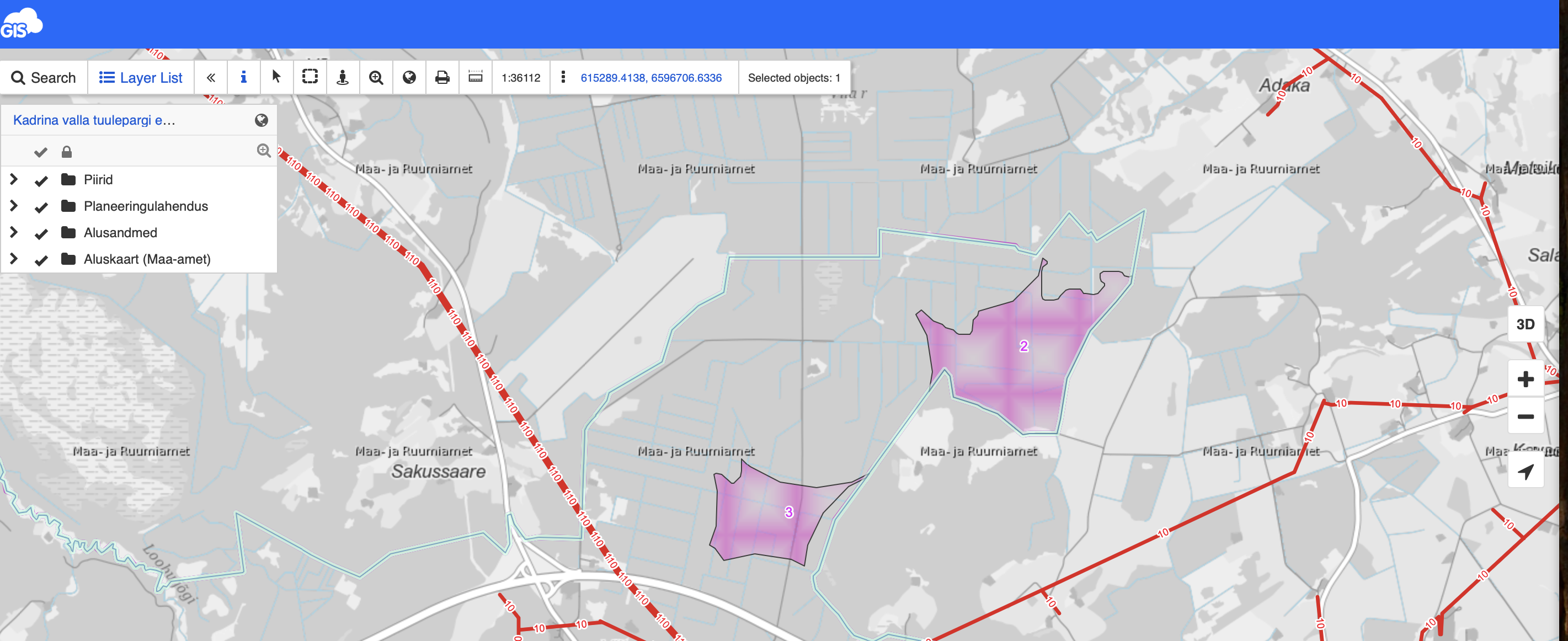Switch to 3D view
Screen dimensions: 1568x641
(x=1525, y=324)
